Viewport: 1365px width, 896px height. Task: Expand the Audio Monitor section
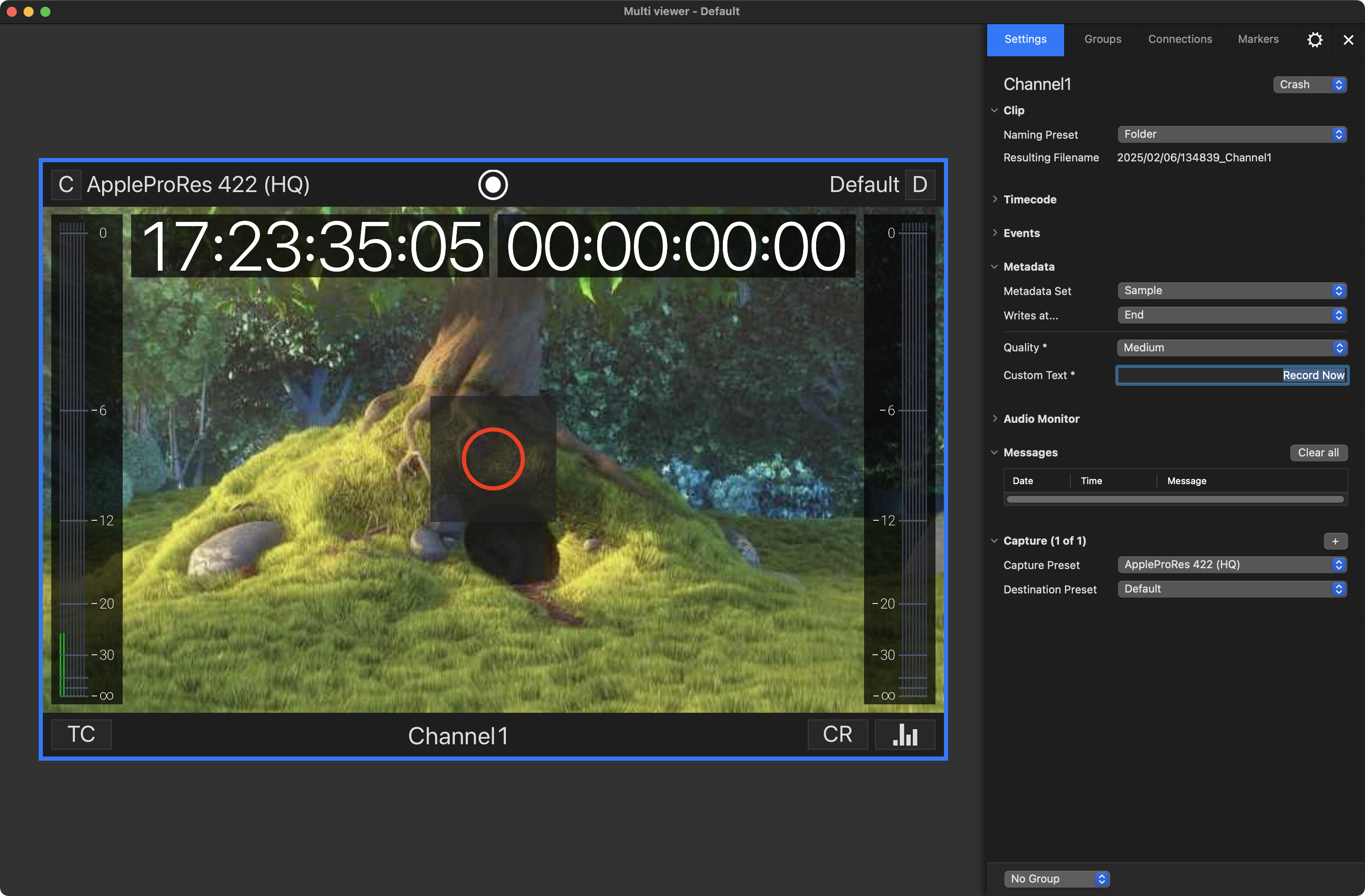(x=994, y=419)
